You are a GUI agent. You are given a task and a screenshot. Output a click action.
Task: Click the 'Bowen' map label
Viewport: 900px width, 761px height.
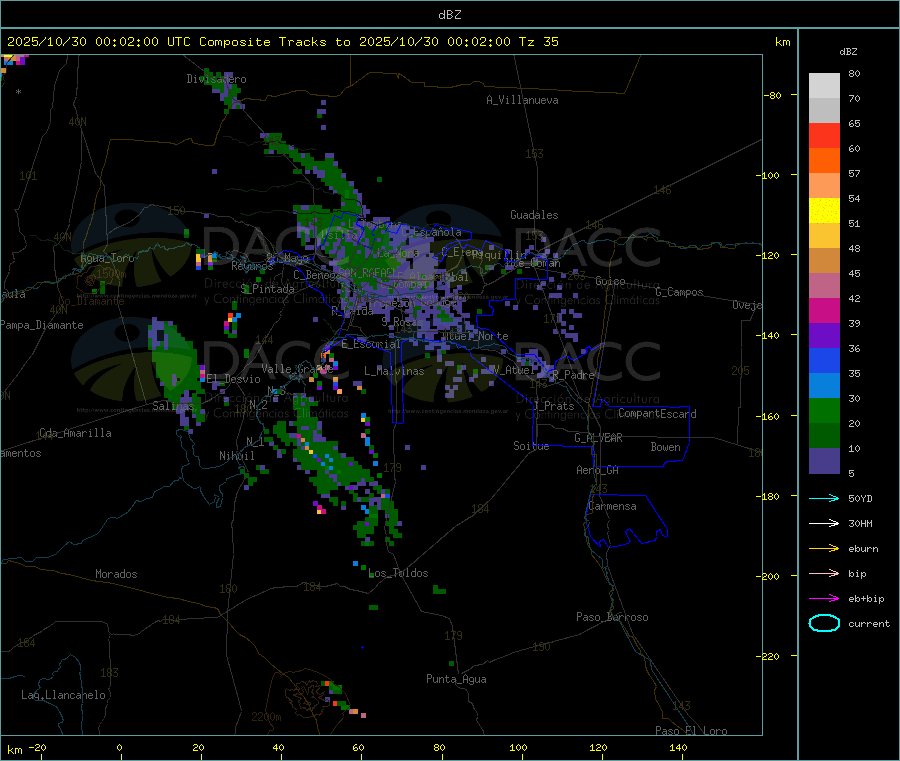click(x=666, y=447)
